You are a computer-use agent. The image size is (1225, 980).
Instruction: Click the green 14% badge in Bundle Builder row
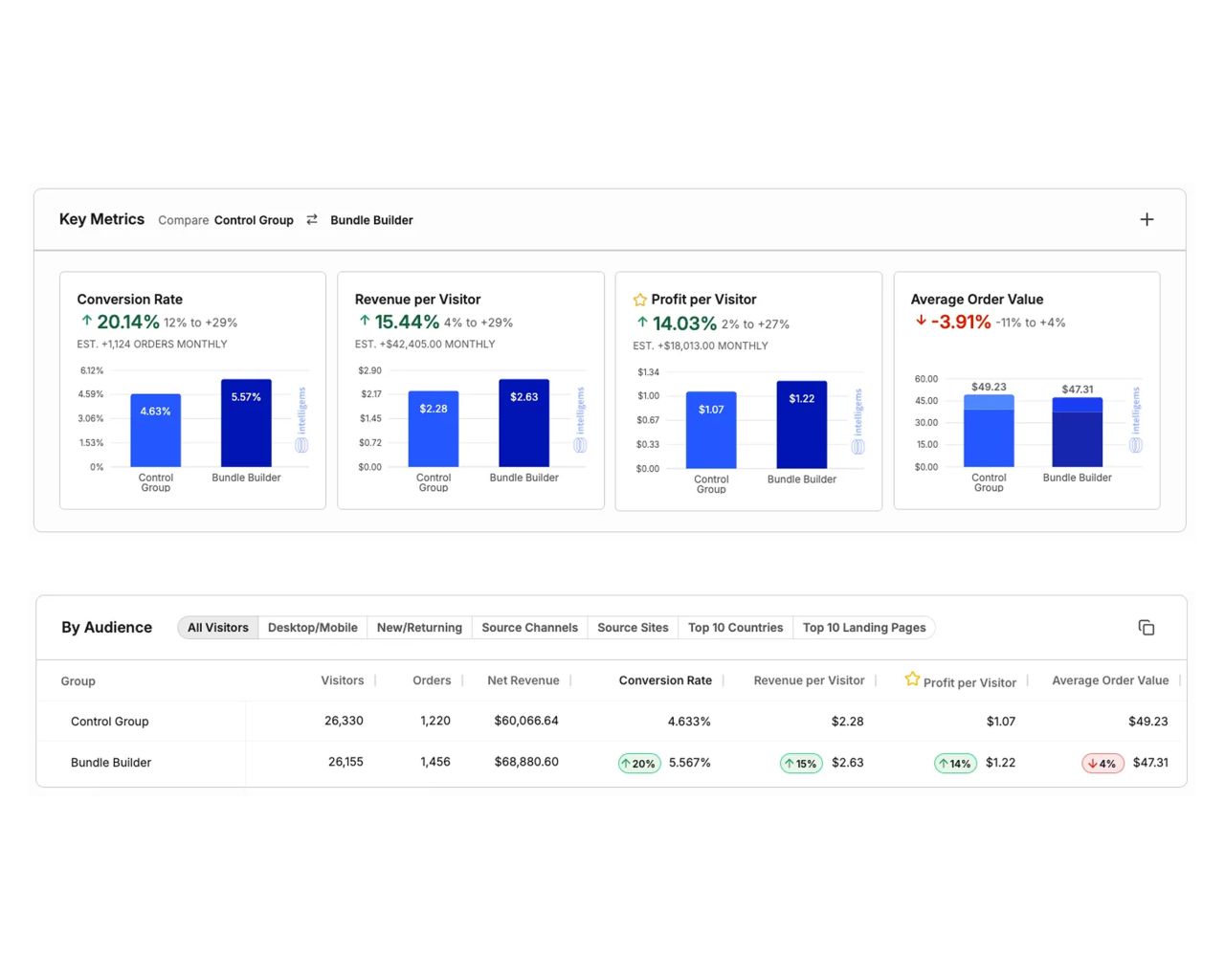pyautogui.click(x=955, y=764)
